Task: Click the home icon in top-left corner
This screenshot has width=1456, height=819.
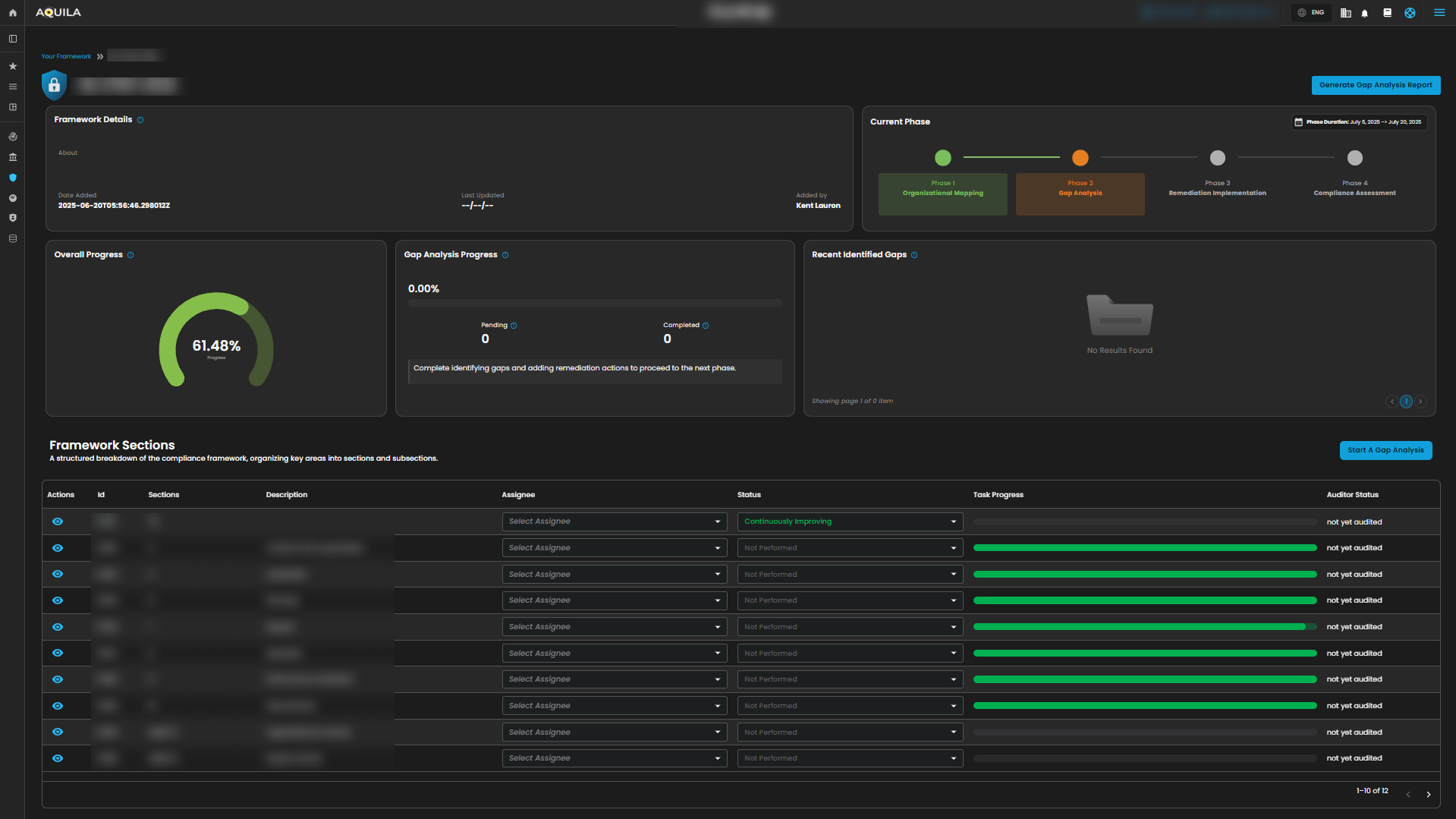Action: 12,13
